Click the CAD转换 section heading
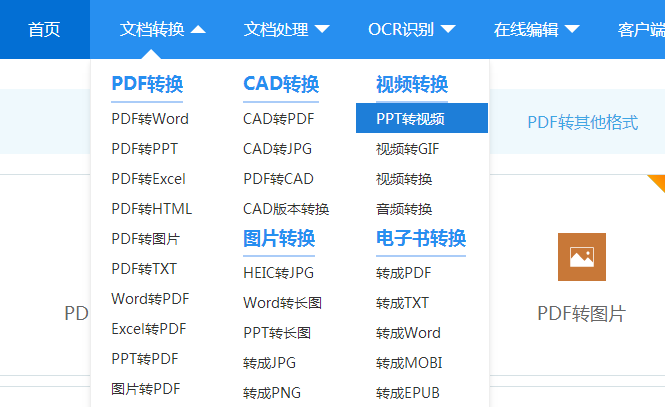The image size is (665, 407). [x=281, y=84]
